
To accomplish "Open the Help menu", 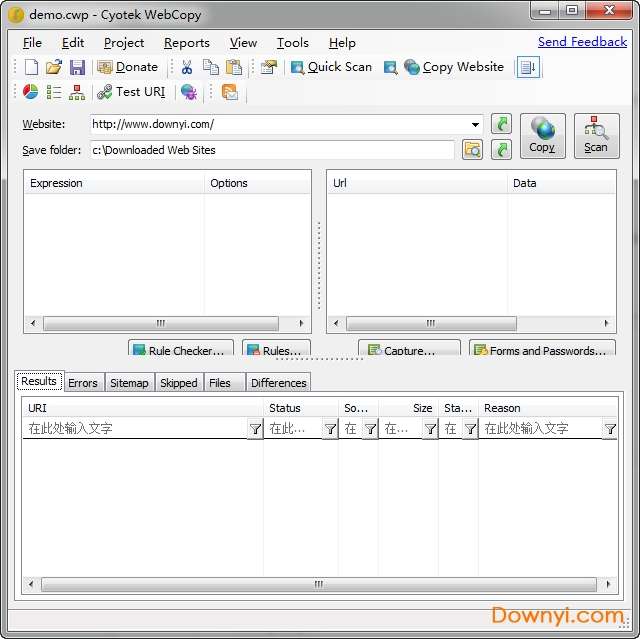I will click(342, 43).
